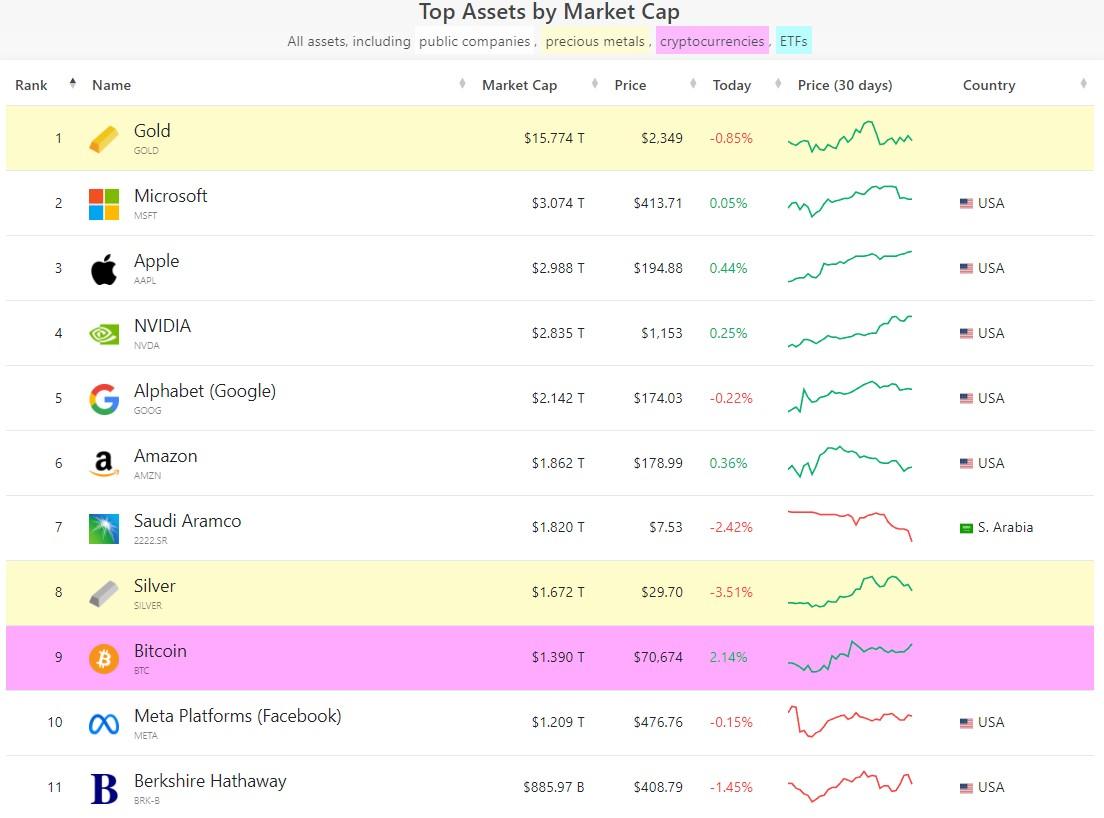Click the Microsoft logo icon
This screenshot has height=818, width=1104.
tap(104, 204)
